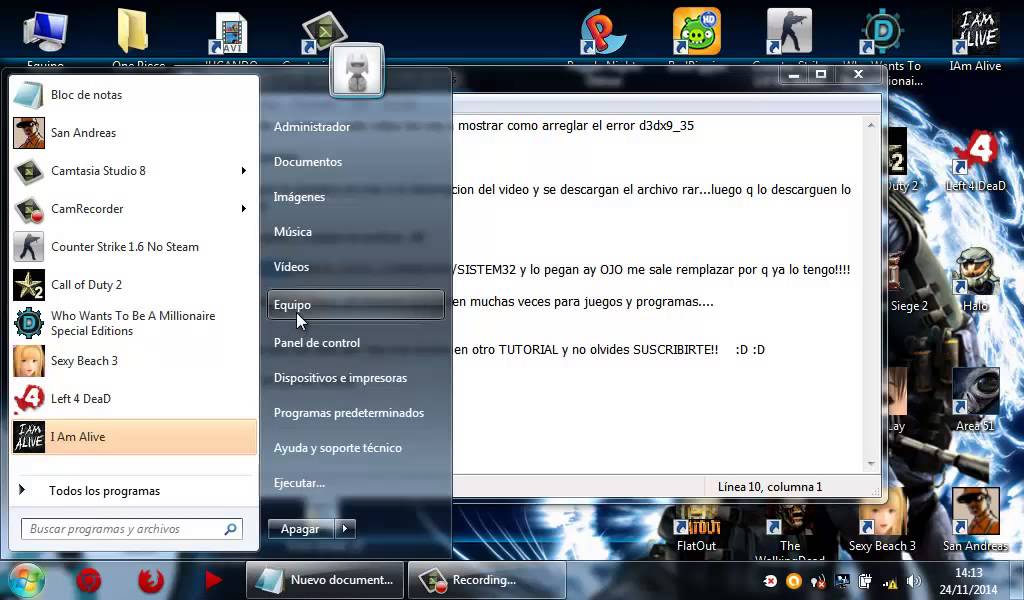Click the Apagar shutdown button
Image resolution: width=1024 pixels, height=600 pixels.
click(x=300, y=529)
